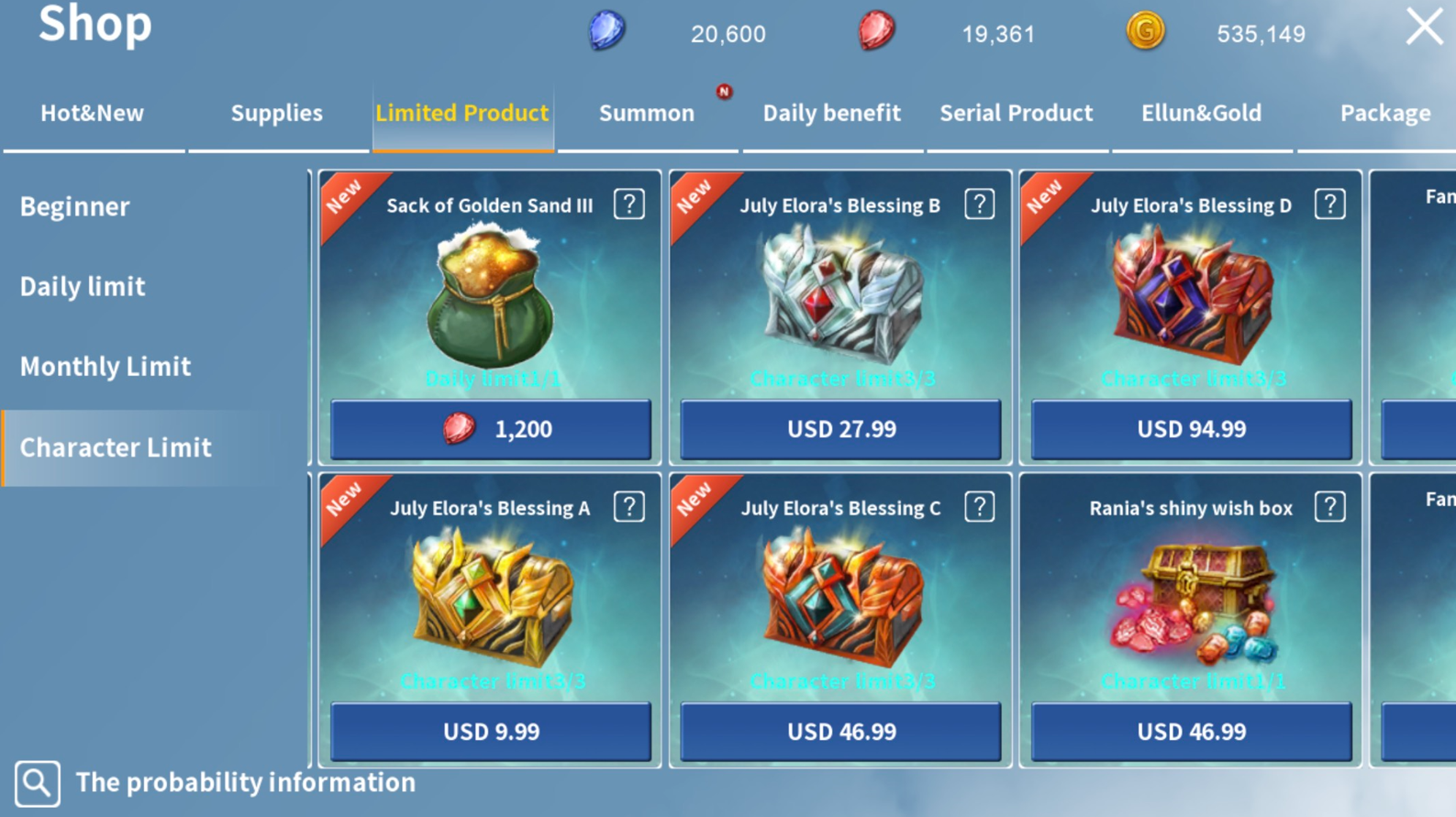
Task: Show details for July Elora's Blessing D
Action: point(1330,204)
